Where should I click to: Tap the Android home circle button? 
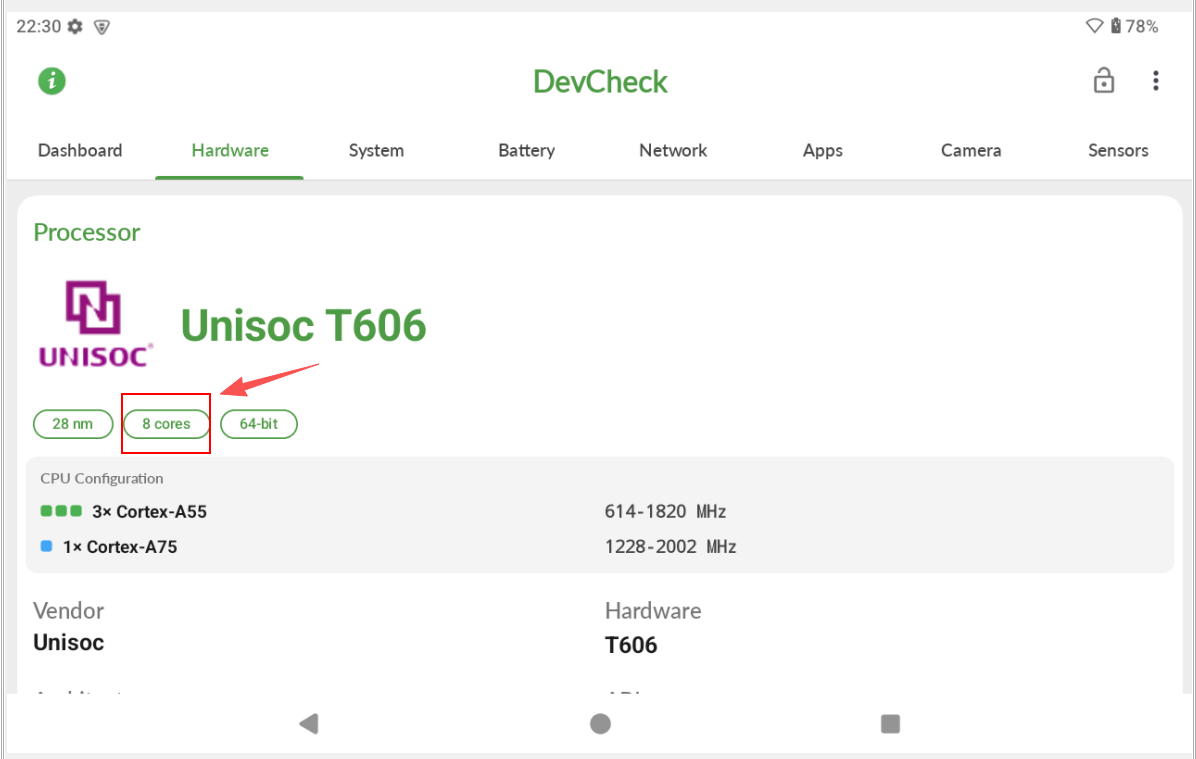click(x=600, y=723)
